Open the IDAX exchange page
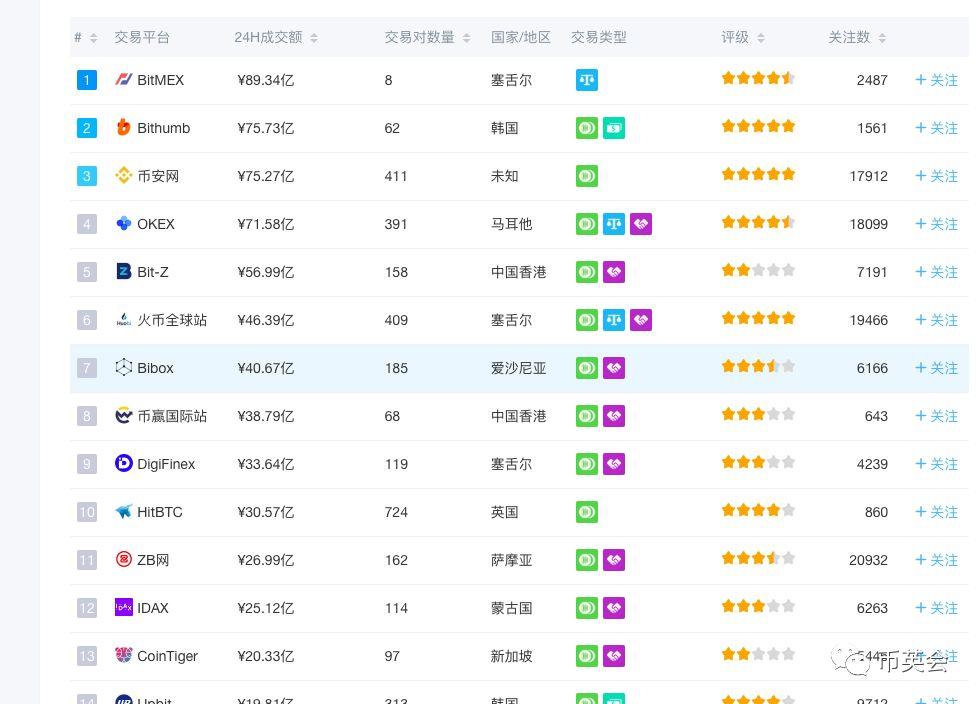Image resolution: width=980 pixels, height=704 pixels. click(x=153, y=608)
